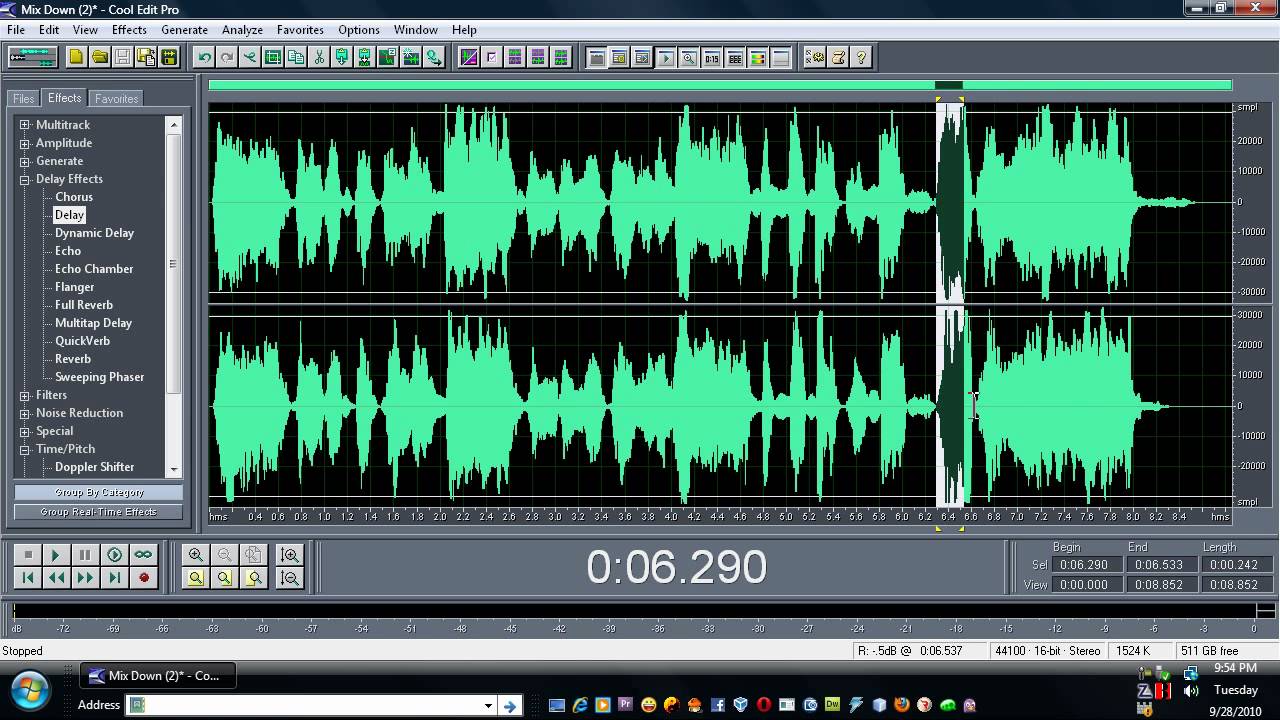Open the Analyze menu
The width and height of the screenshot is (1280, 720).
tap(242, 30)
